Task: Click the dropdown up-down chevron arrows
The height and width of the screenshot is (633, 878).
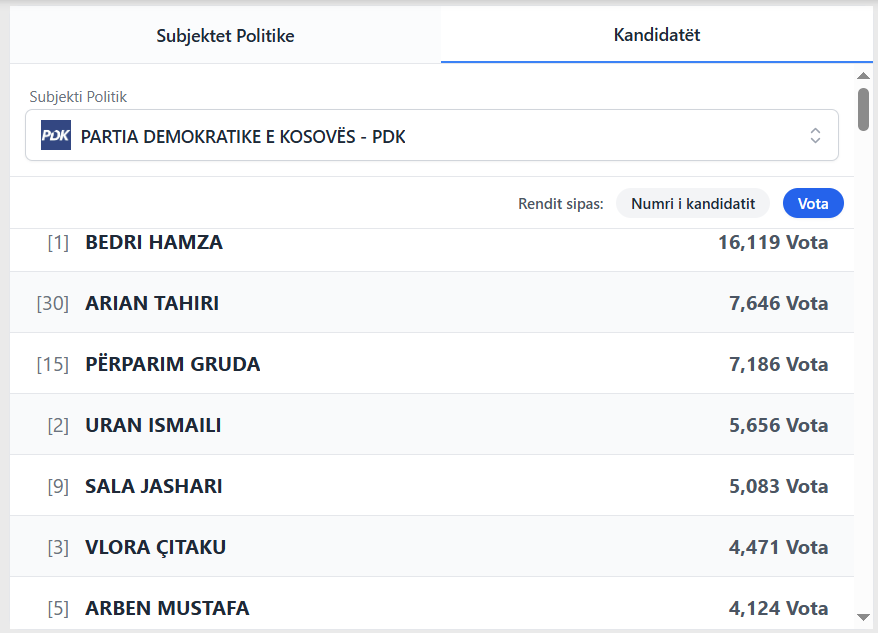Action: point(815,136)
